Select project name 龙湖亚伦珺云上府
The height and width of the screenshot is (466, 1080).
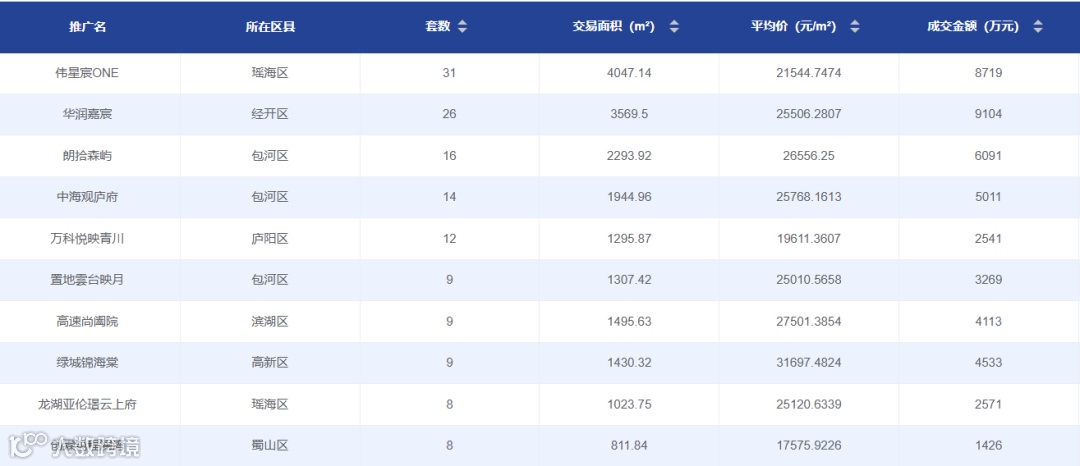87,404
